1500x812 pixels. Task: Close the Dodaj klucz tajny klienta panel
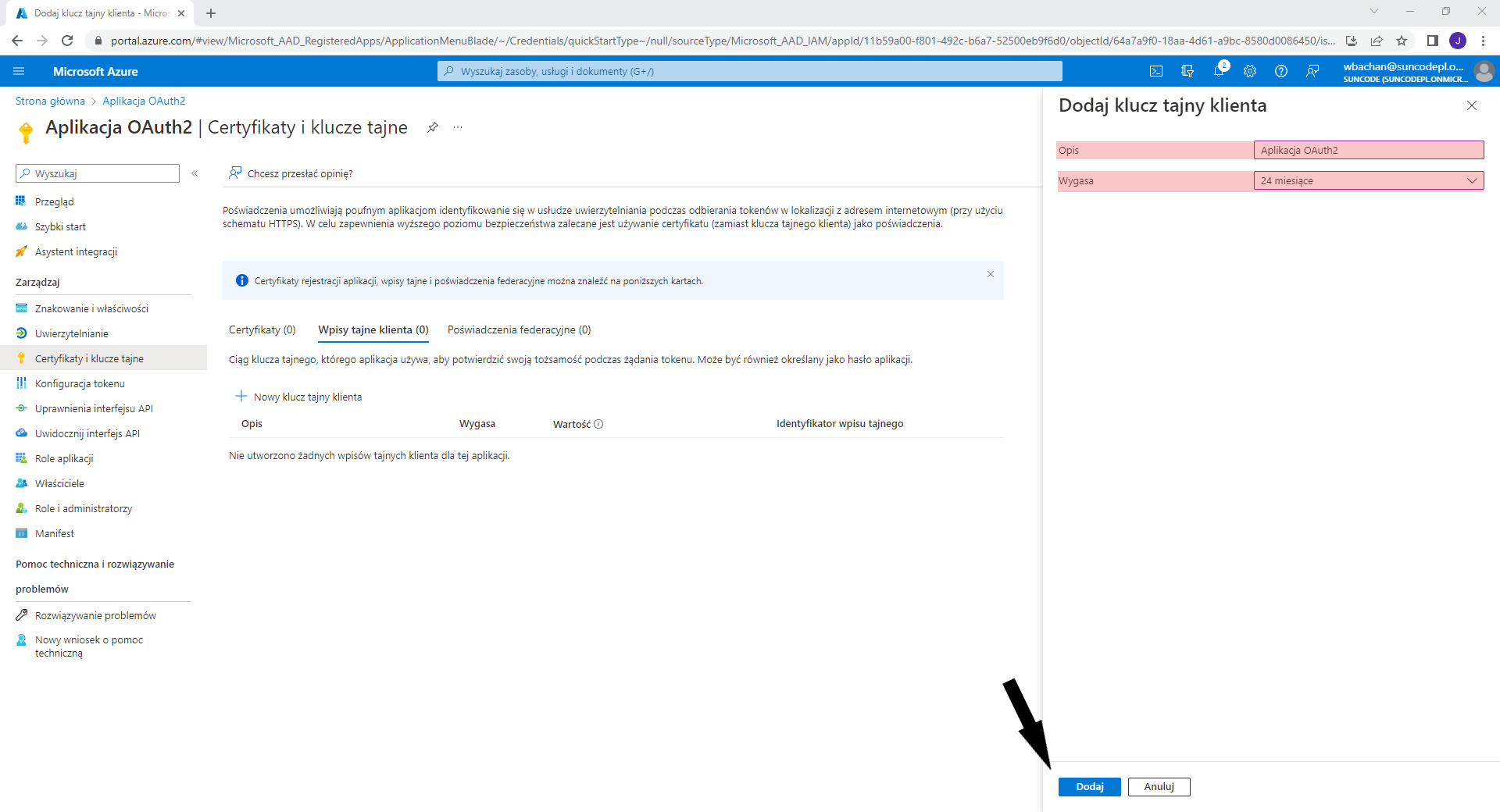pyautogui.click(x=1472, y=105)
